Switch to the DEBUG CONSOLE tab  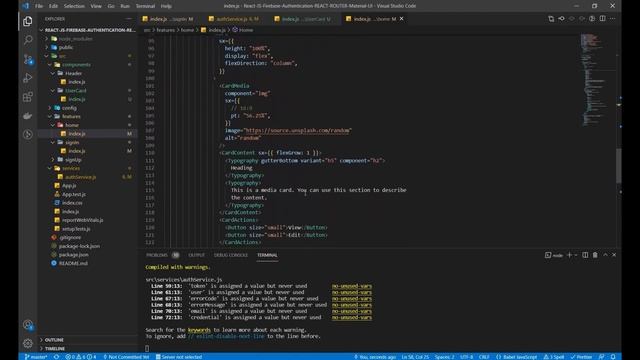[231, 255]
